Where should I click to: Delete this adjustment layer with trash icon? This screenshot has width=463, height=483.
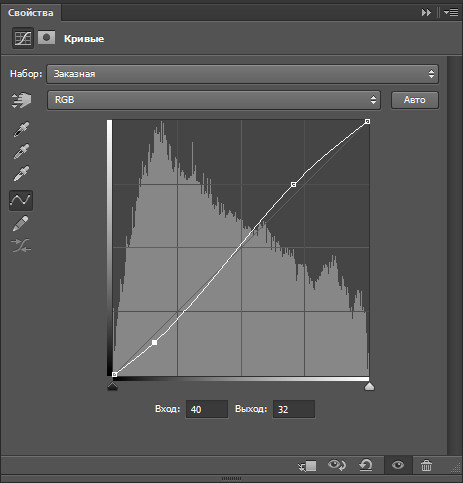426,465
